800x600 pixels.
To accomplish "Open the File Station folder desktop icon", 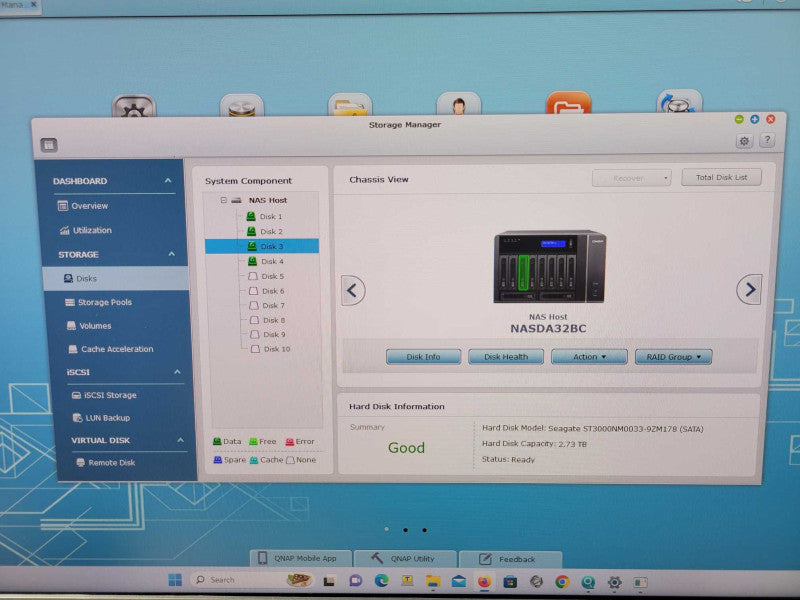I will tap(350, 105).
